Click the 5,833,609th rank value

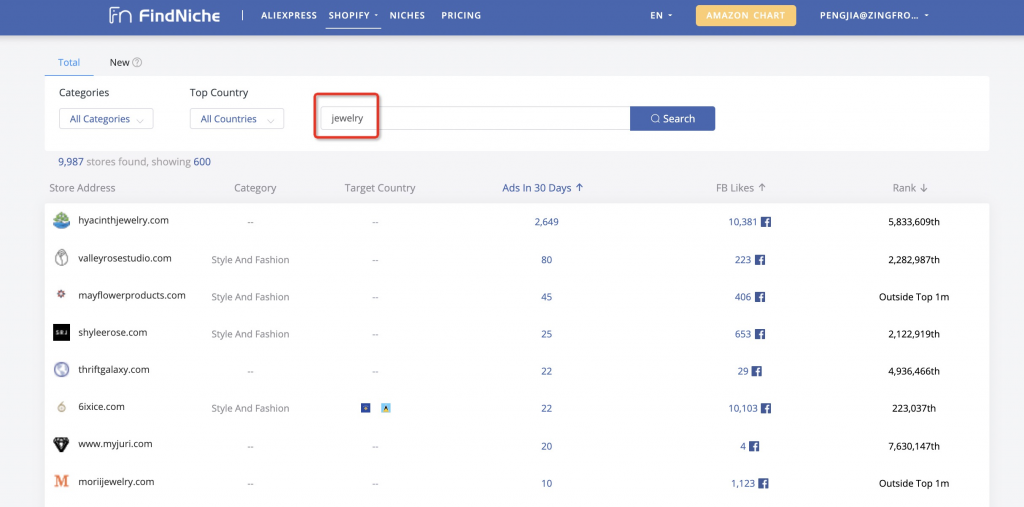pos(914,222)
